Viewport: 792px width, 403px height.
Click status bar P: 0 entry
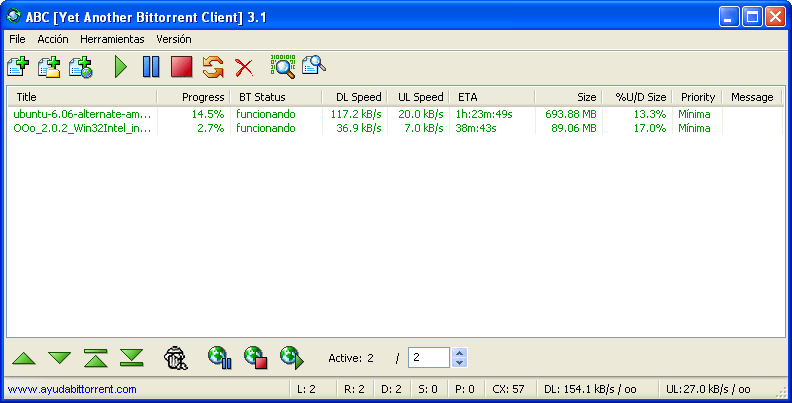[x=465, y=389]
